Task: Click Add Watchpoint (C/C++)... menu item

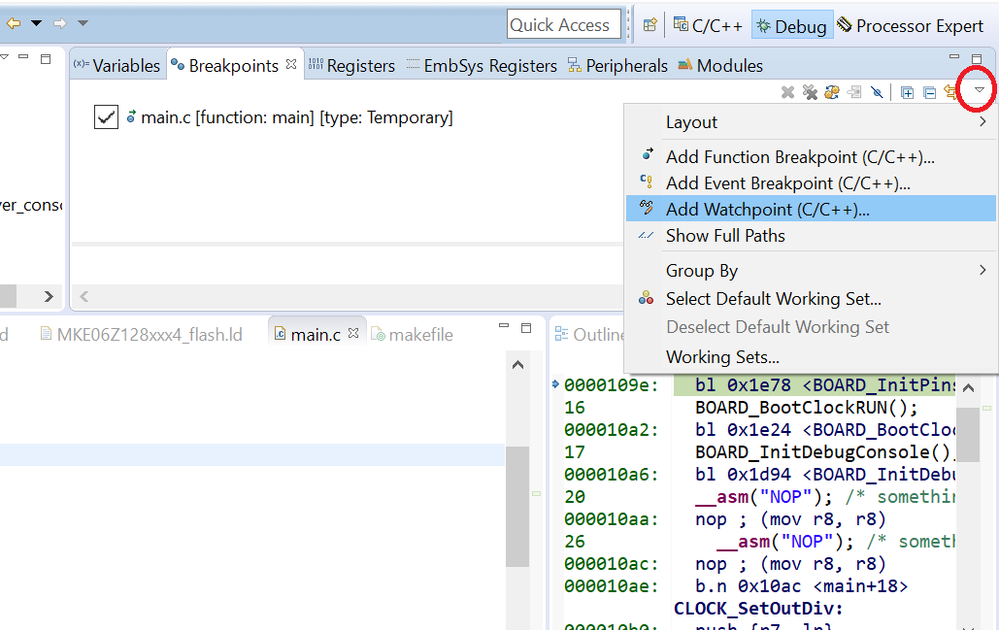Action: (x=810, y=209)
